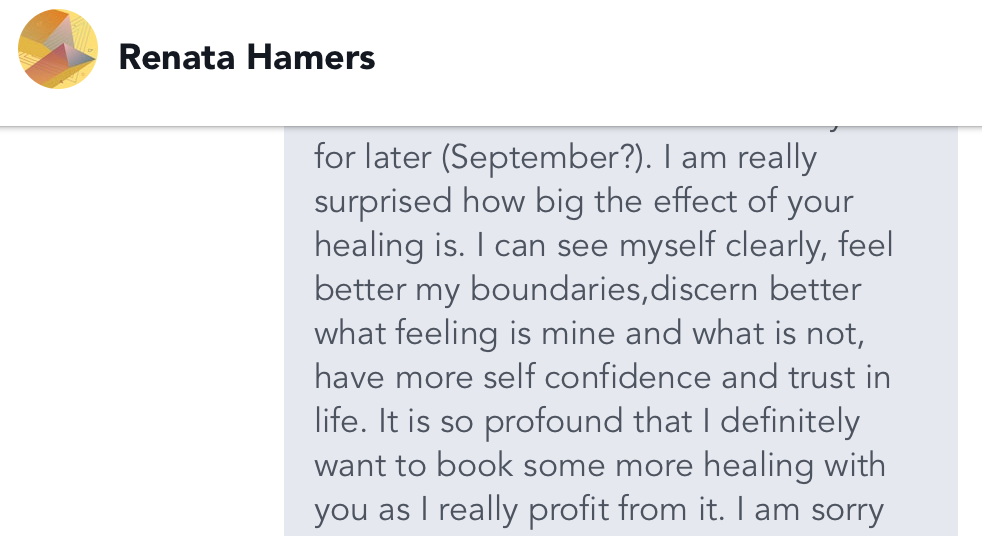Click the white header bar beside the name
The image size is (982, 536).
pyautogui.click(x=680, y=58)
